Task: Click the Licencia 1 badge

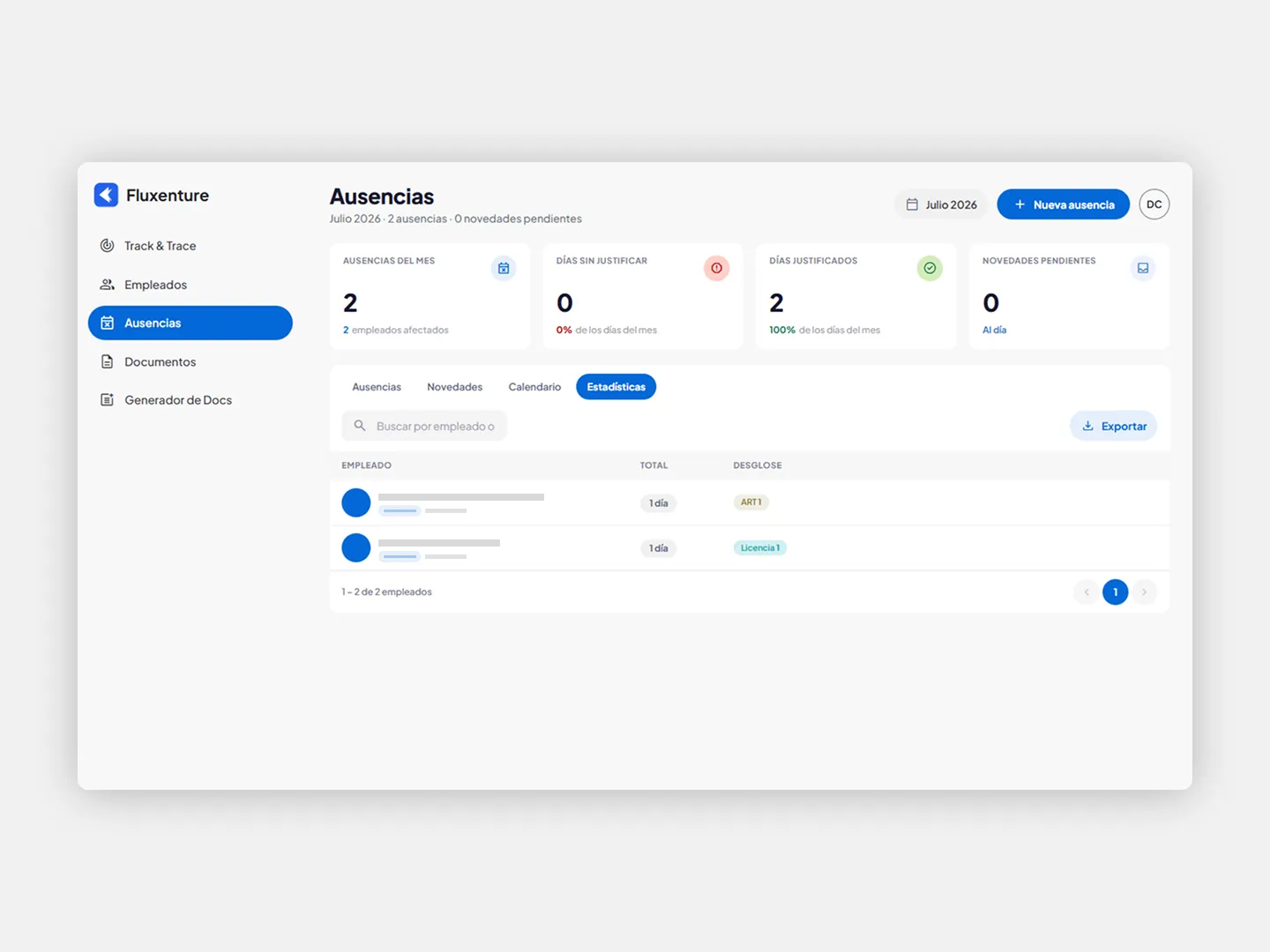Action: [x=760, y=547]
